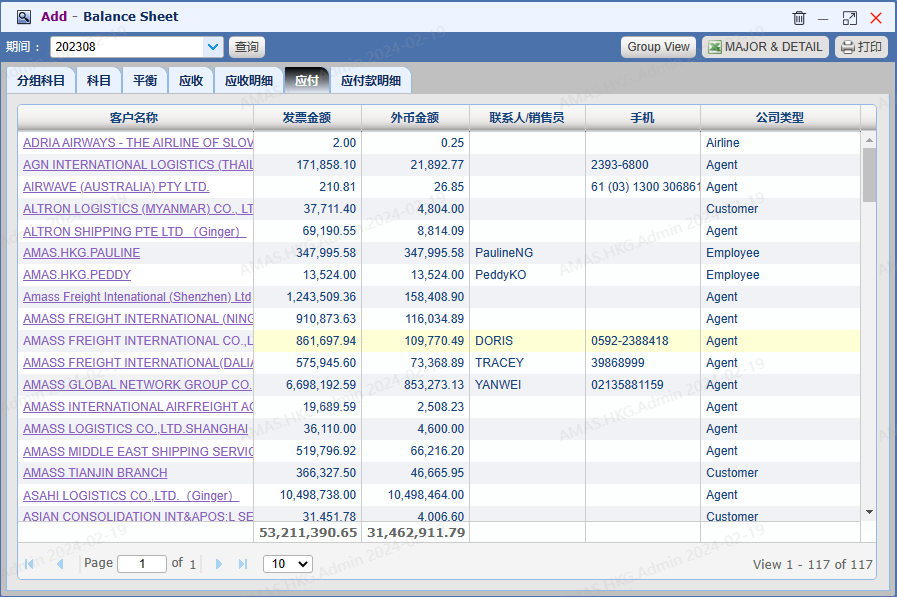Viewport: 897px width, 597px height.
Task: Open Amass Freight Intenational (Shenzhen) link
Action: pyautogui.click(x=137, y=297)
